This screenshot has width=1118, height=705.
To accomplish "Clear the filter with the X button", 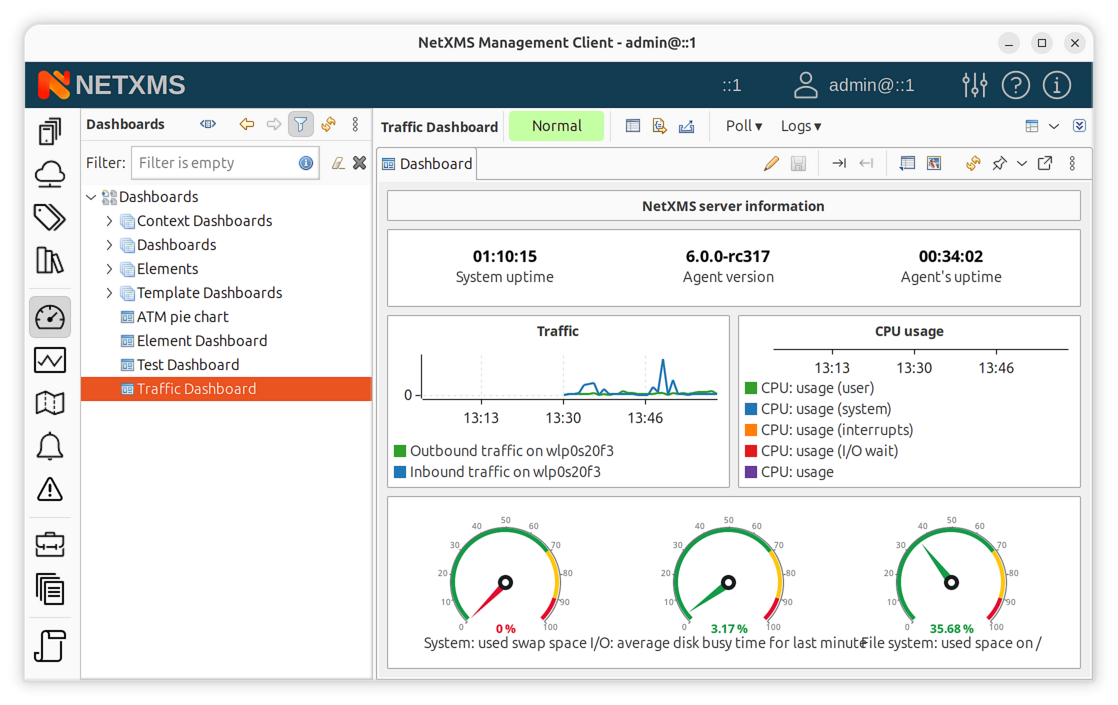I will coord(359,162).
